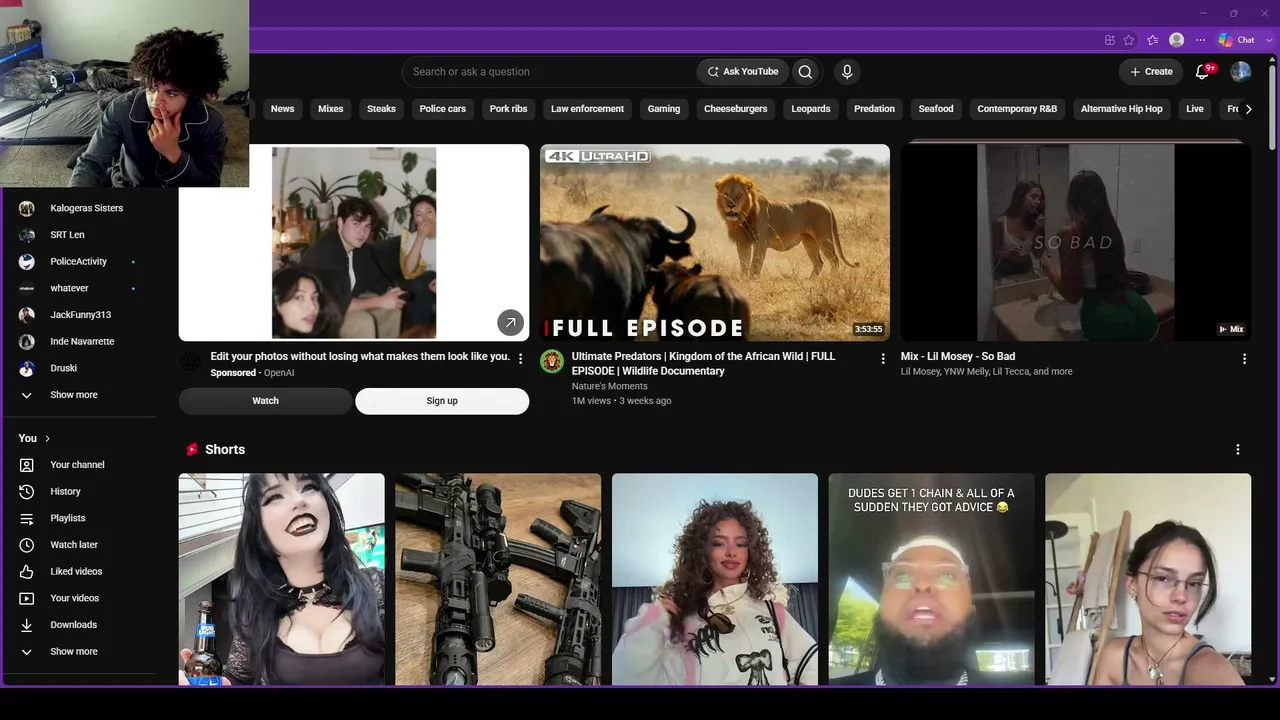Open options menu for Ultimate Predators video
Screen dimensions: 1280x720
tap(883, 359)
